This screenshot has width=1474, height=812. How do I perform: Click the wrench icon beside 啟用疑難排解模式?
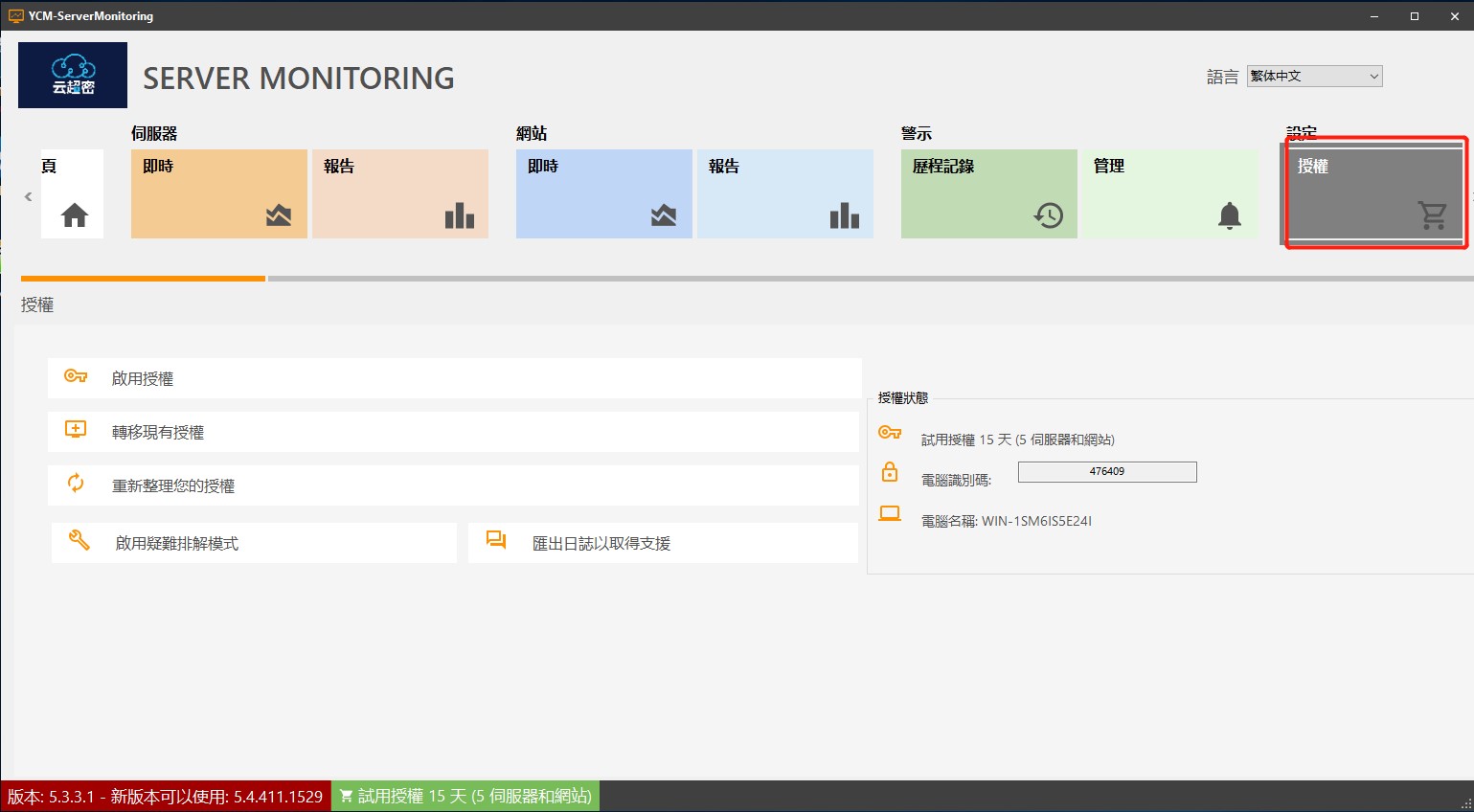pyautogui.click(x=79, y=540)
